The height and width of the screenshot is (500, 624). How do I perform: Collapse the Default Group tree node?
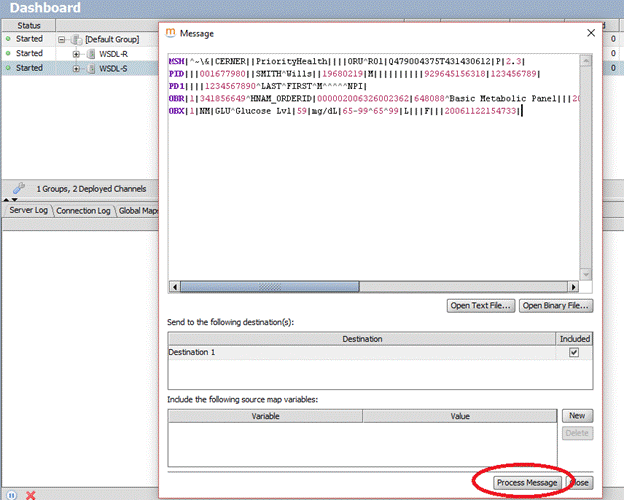coord(63,39)
